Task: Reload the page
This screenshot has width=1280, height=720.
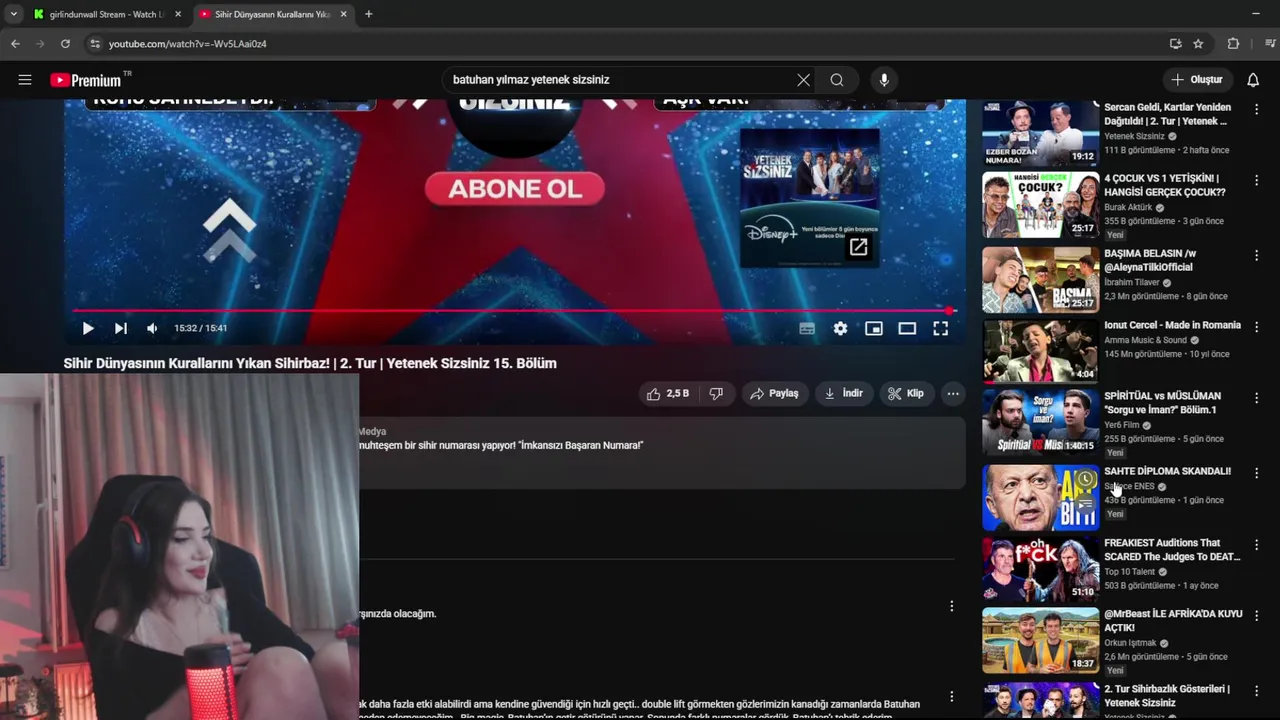Action: click(65, 44)
